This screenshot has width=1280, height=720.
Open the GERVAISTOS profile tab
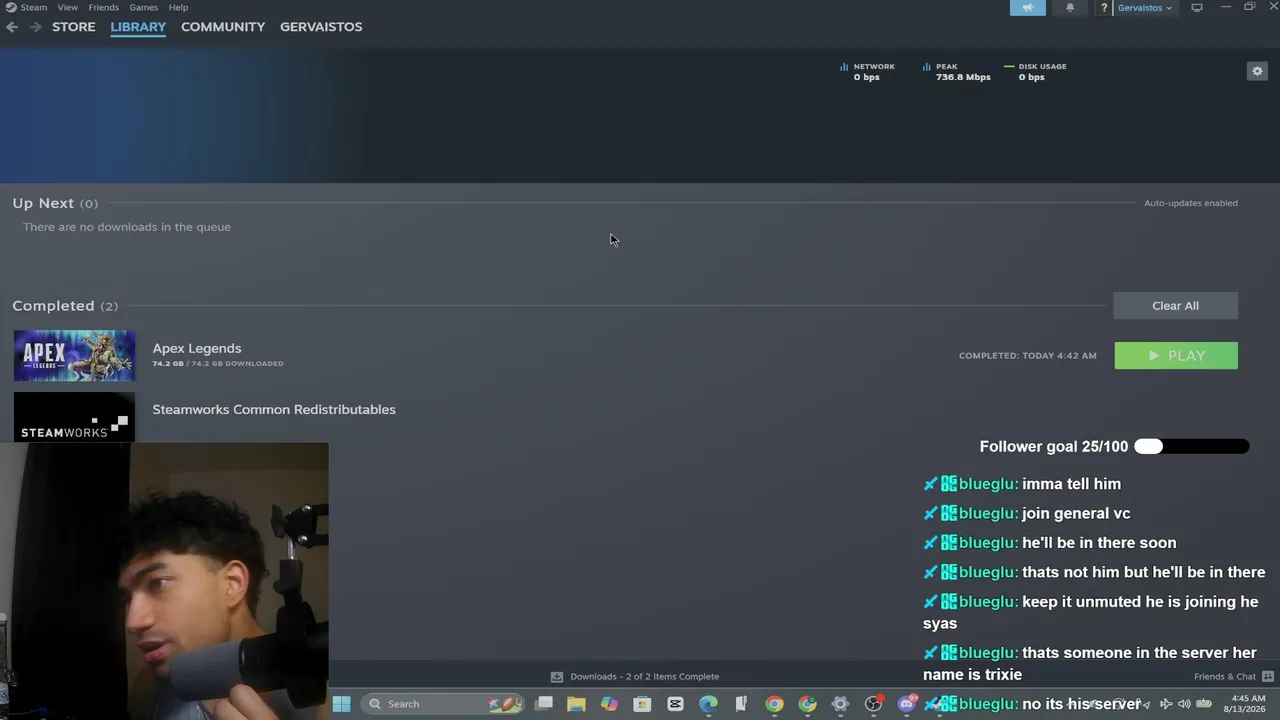coord(321,27)
